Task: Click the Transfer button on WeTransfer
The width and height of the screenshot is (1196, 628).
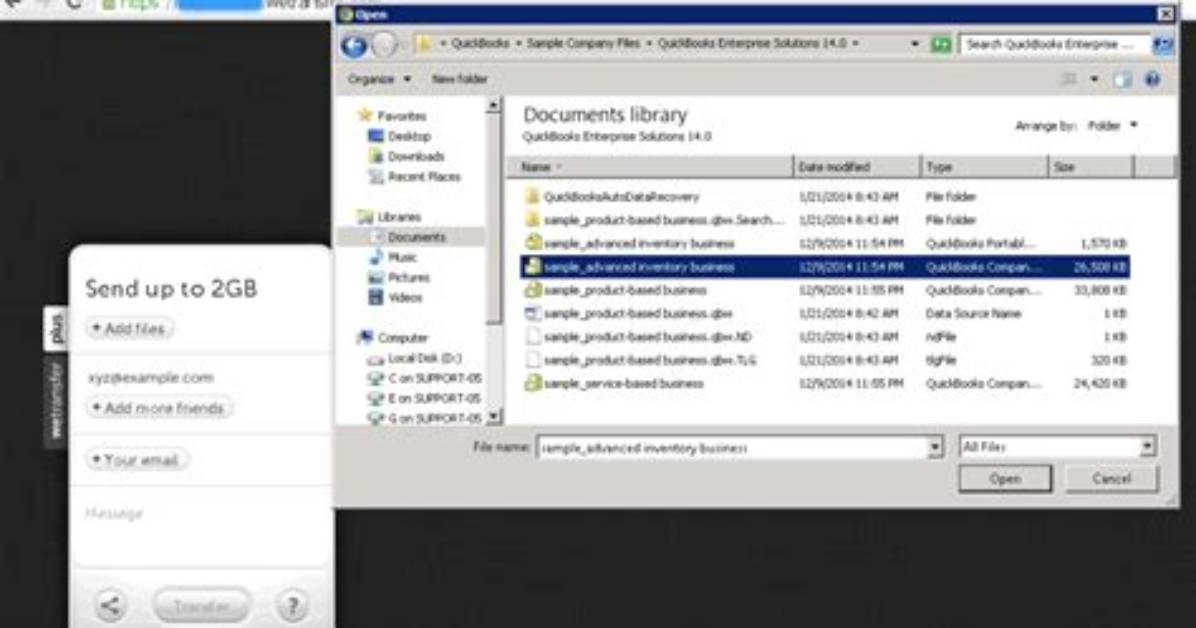Action: (201, 606)
